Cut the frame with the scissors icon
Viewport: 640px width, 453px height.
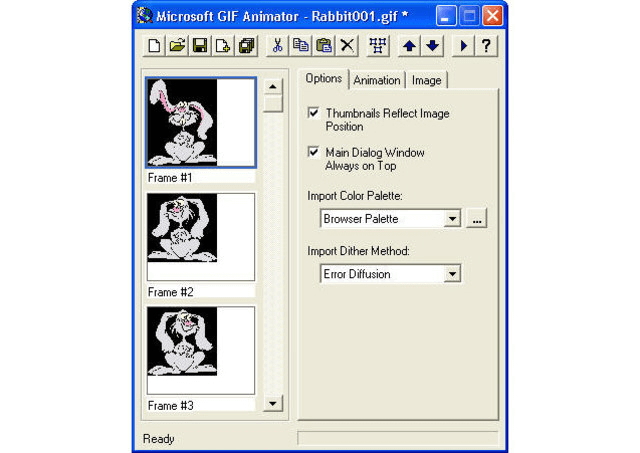click(278, 45)
